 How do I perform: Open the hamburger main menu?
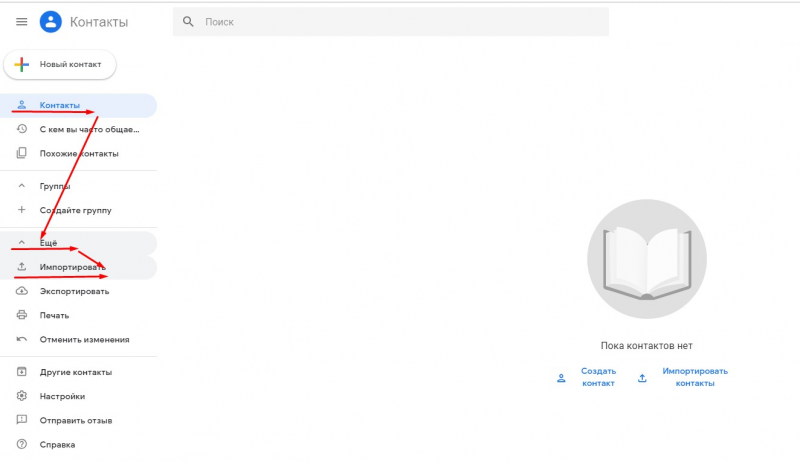click(x=21, y=22)
